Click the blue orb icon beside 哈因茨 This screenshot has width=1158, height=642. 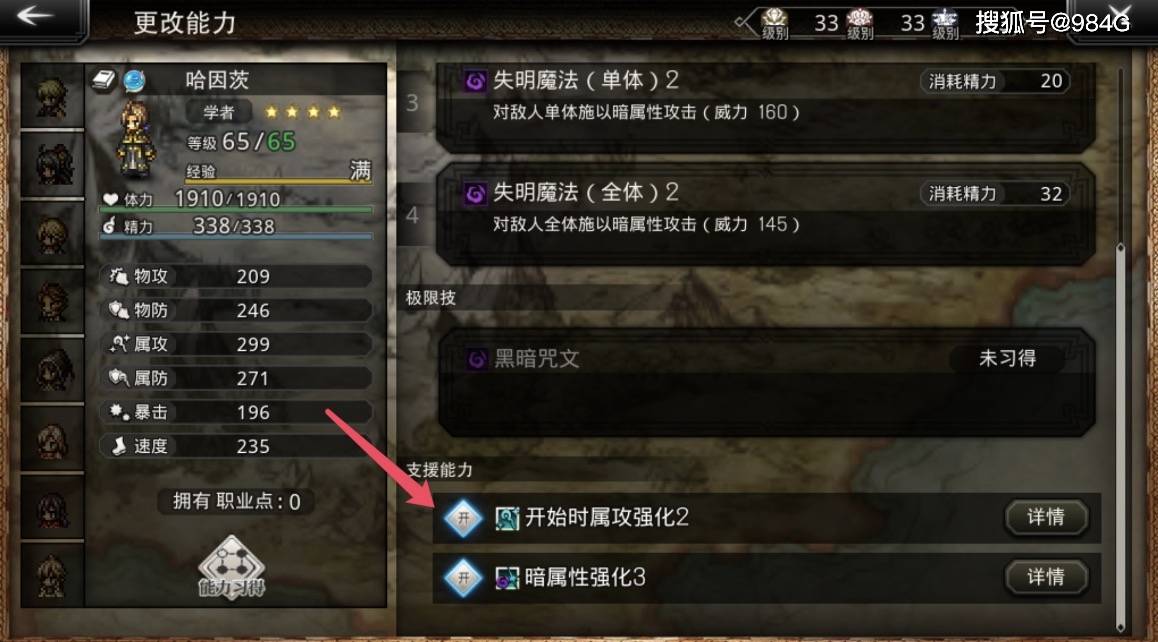coord(134,80)
